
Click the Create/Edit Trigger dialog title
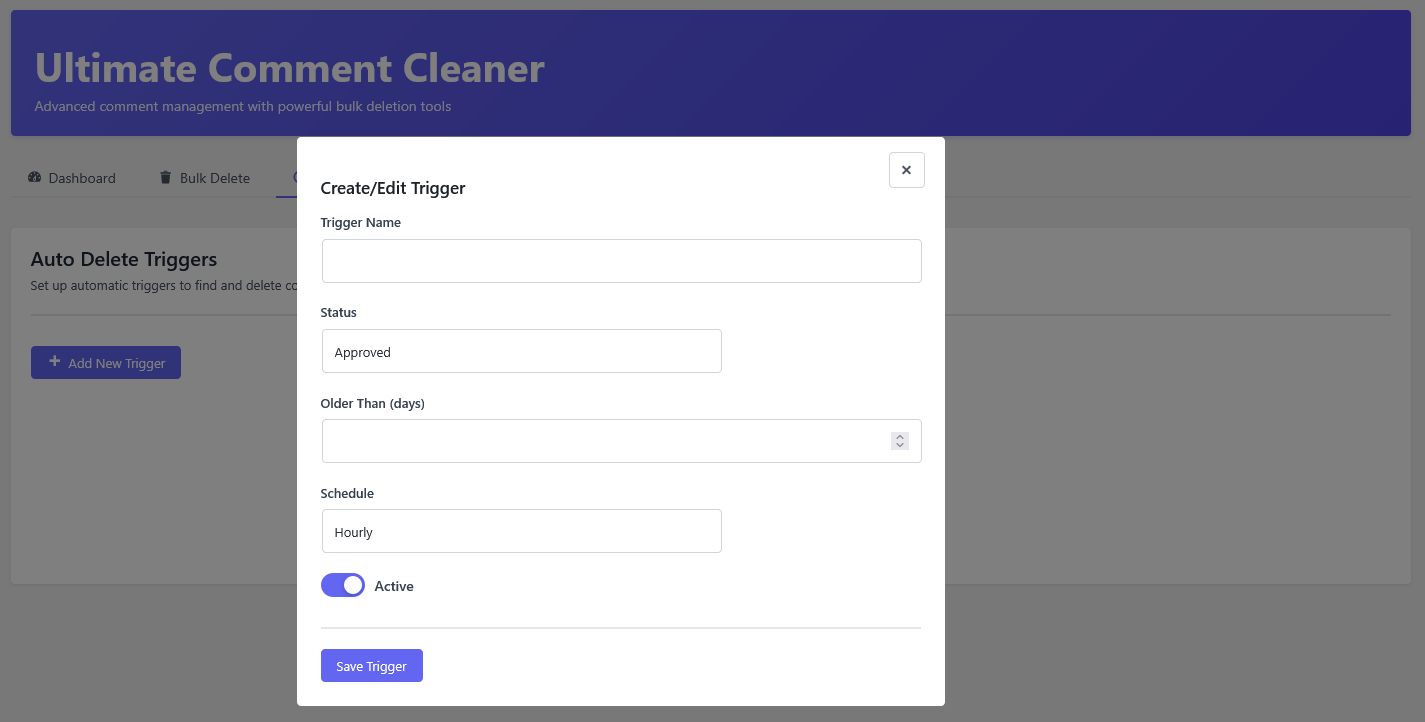pos(392,188)
